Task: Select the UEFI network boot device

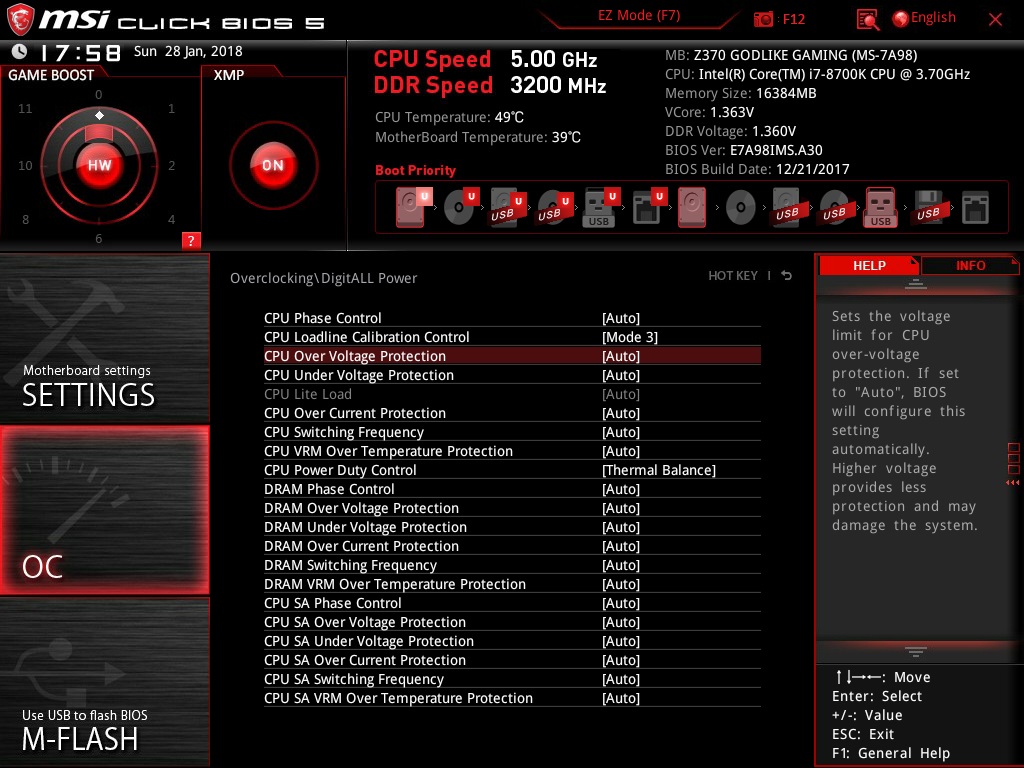Action: 648,208
